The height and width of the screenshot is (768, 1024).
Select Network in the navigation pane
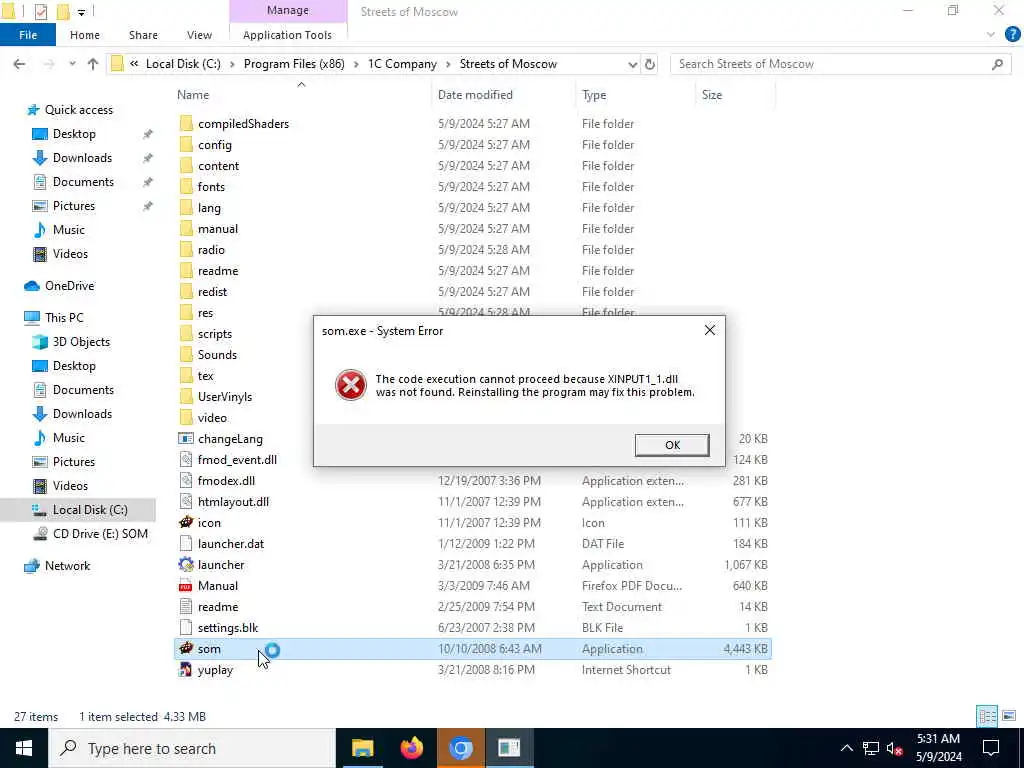(67, 566)
